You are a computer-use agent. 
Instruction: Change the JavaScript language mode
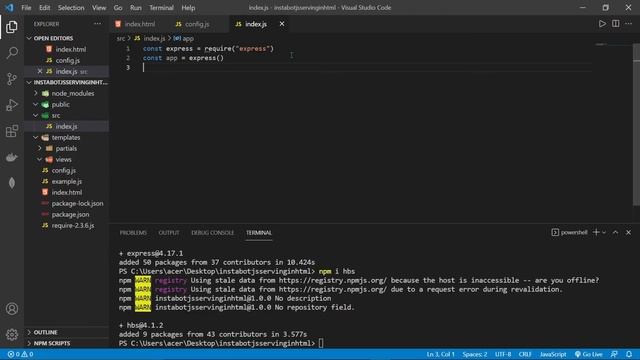[553, 354]
